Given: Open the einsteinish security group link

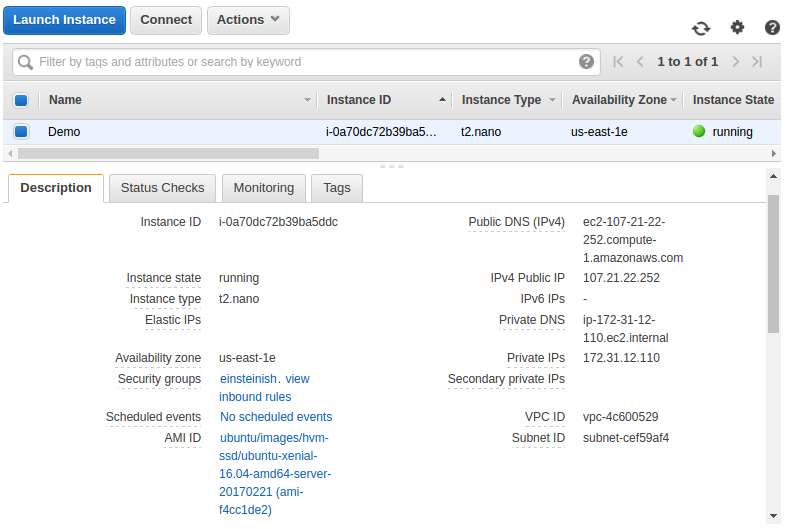Looking at the screenshot, I should tap(248, 379).
